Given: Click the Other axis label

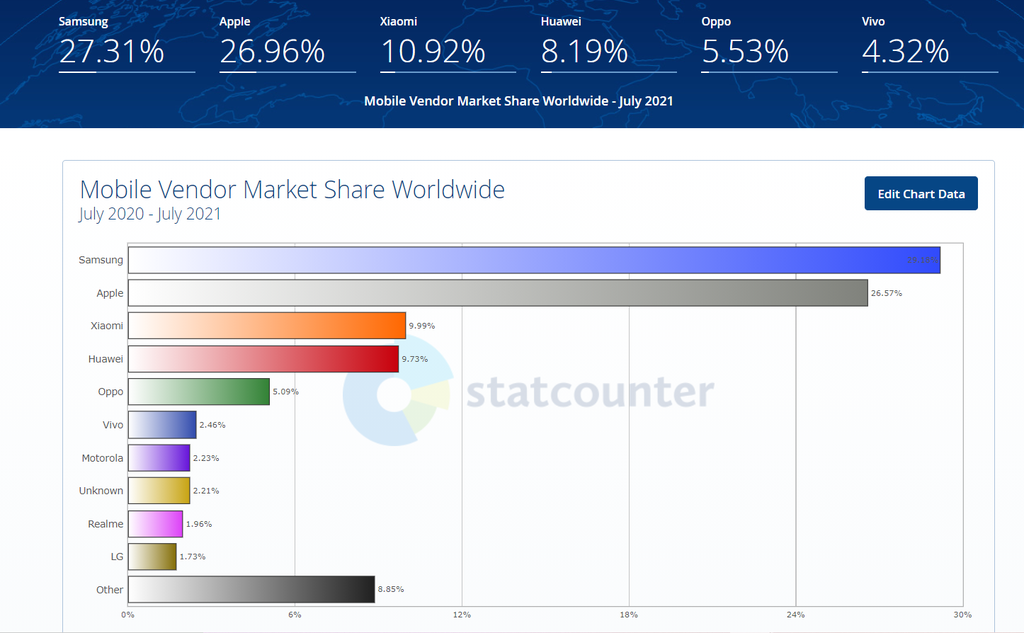Looking at the screenshot, I should (109, 590).
